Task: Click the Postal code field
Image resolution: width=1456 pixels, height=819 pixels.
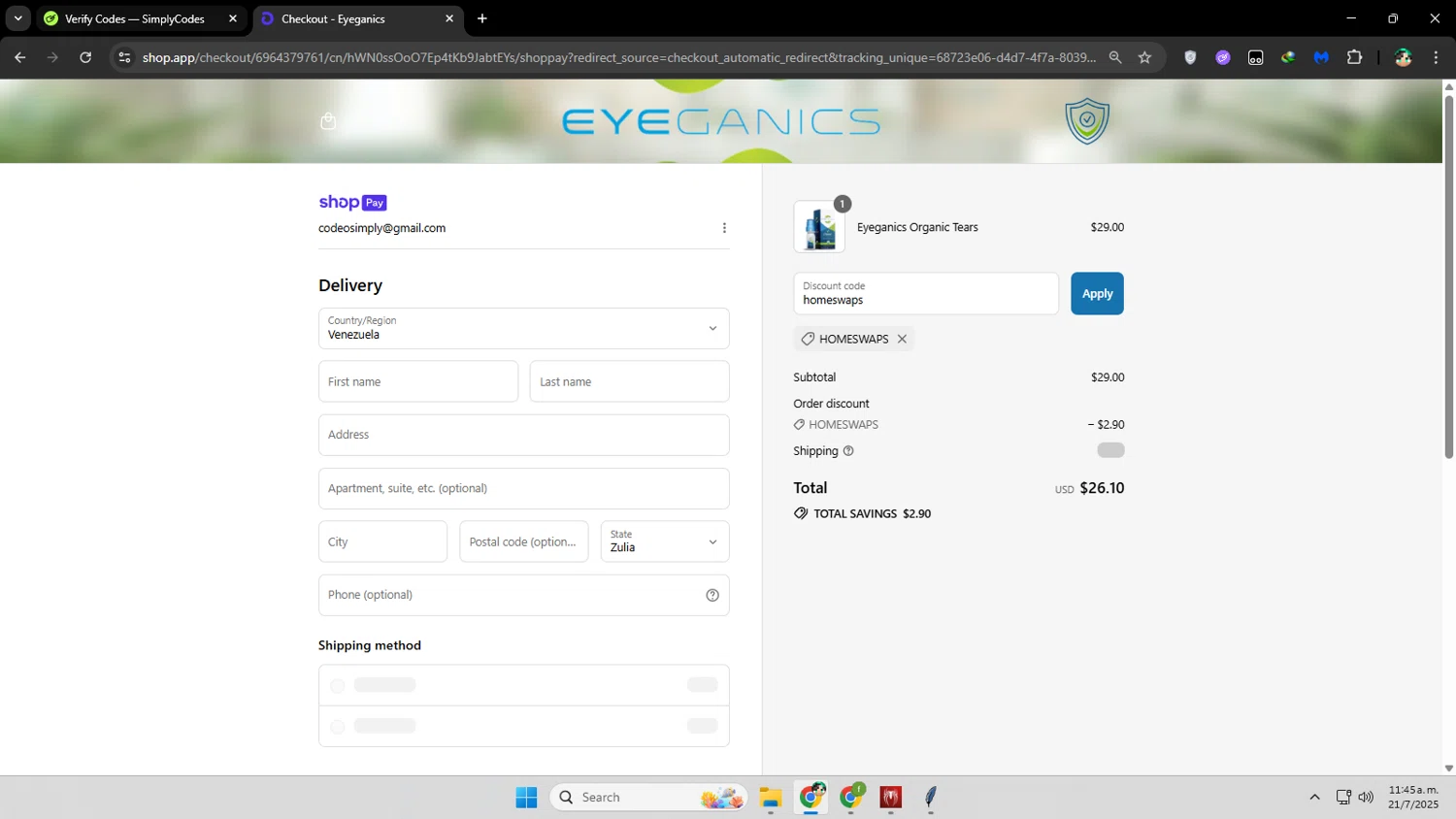Action: coord(524,541)
